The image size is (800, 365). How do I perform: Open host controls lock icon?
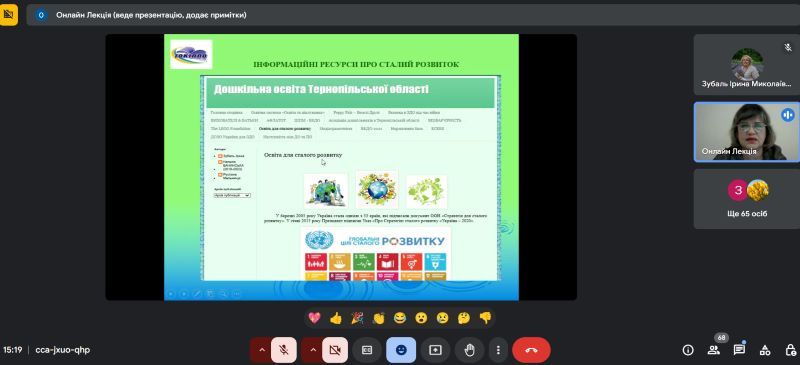(x=790, y=350)
